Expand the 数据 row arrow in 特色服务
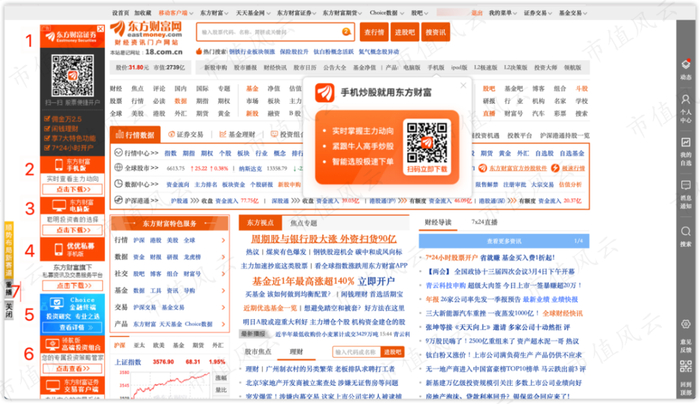The width and height of the screenshot is (700, 404). point(223,257)
